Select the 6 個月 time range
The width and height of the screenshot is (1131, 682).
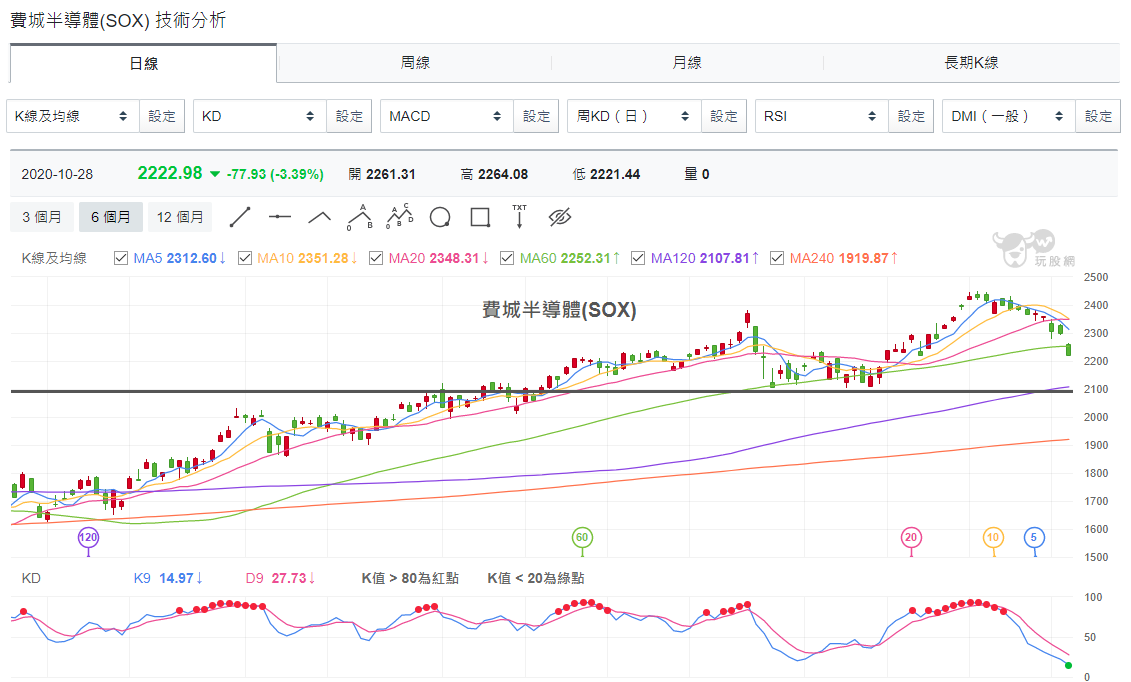point(110,217)
